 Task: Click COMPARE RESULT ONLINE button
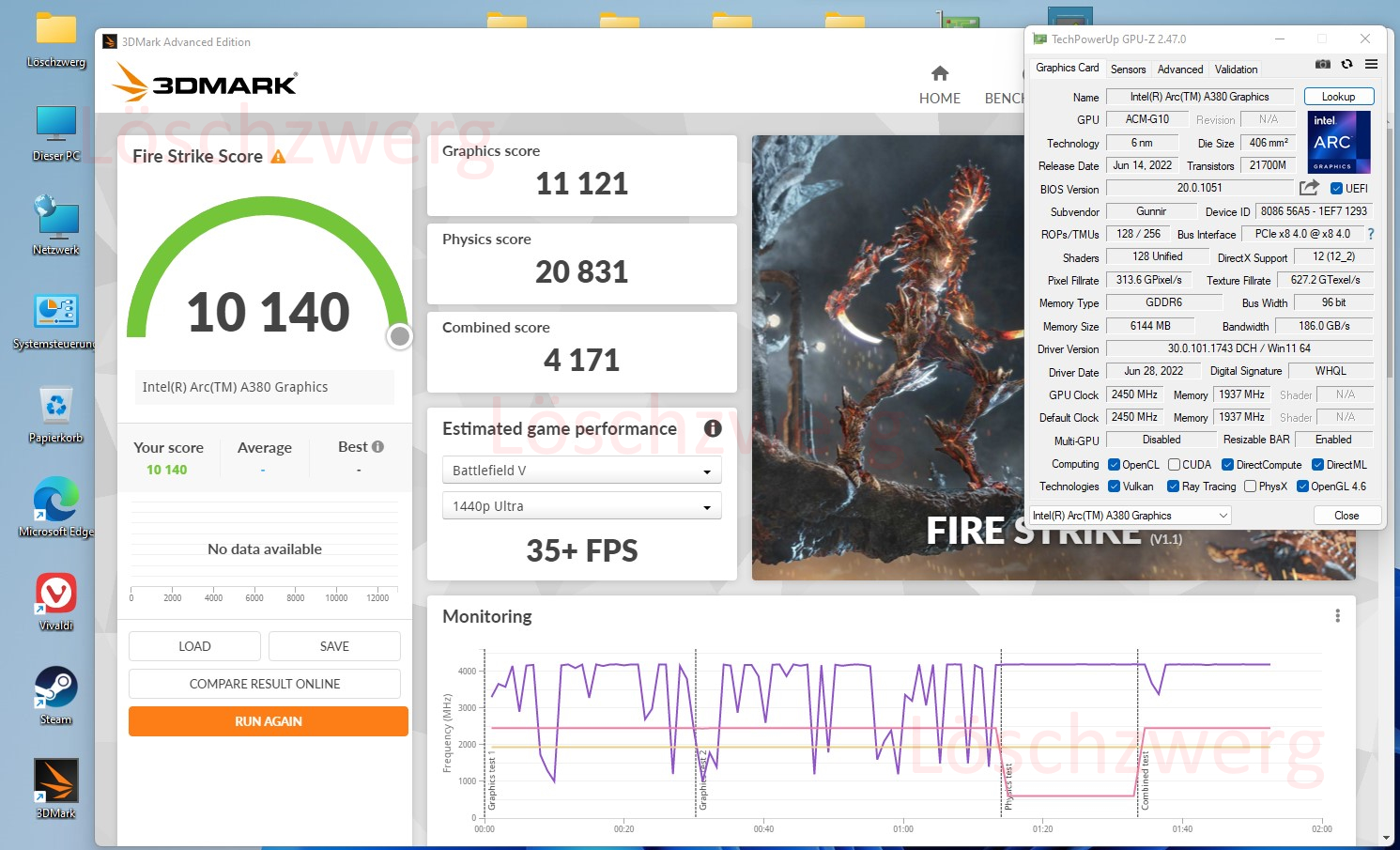click(x=265, y=684)
